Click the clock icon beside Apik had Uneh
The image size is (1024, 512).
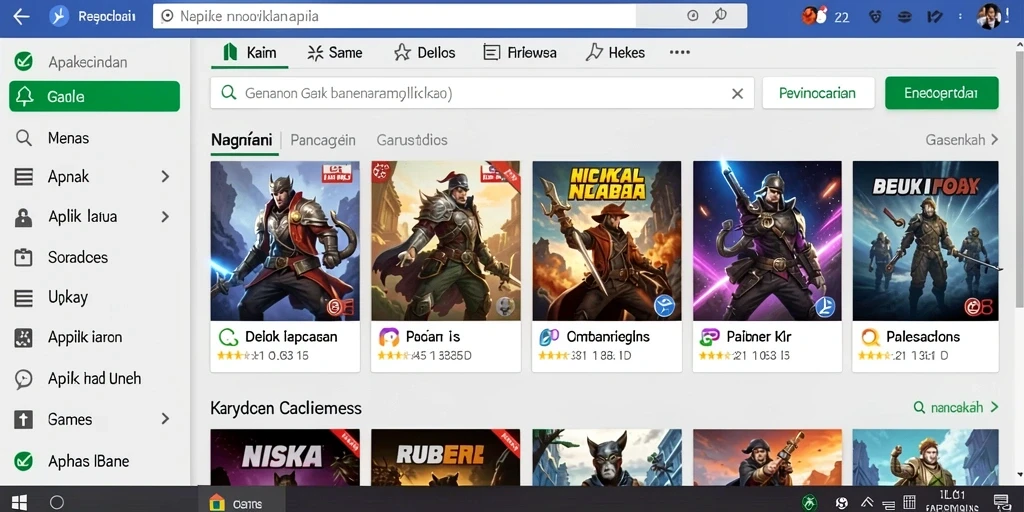click(x=24, y=379)
